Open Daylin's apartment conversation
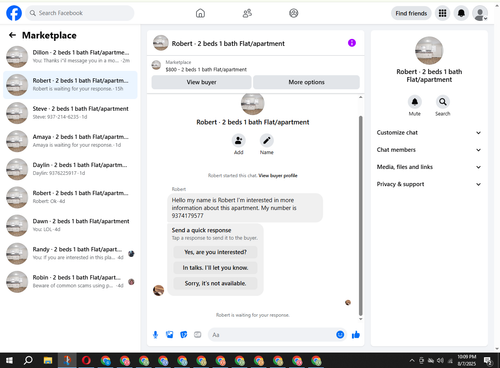This screenshot has height=368, width=500. coord(70,169)
